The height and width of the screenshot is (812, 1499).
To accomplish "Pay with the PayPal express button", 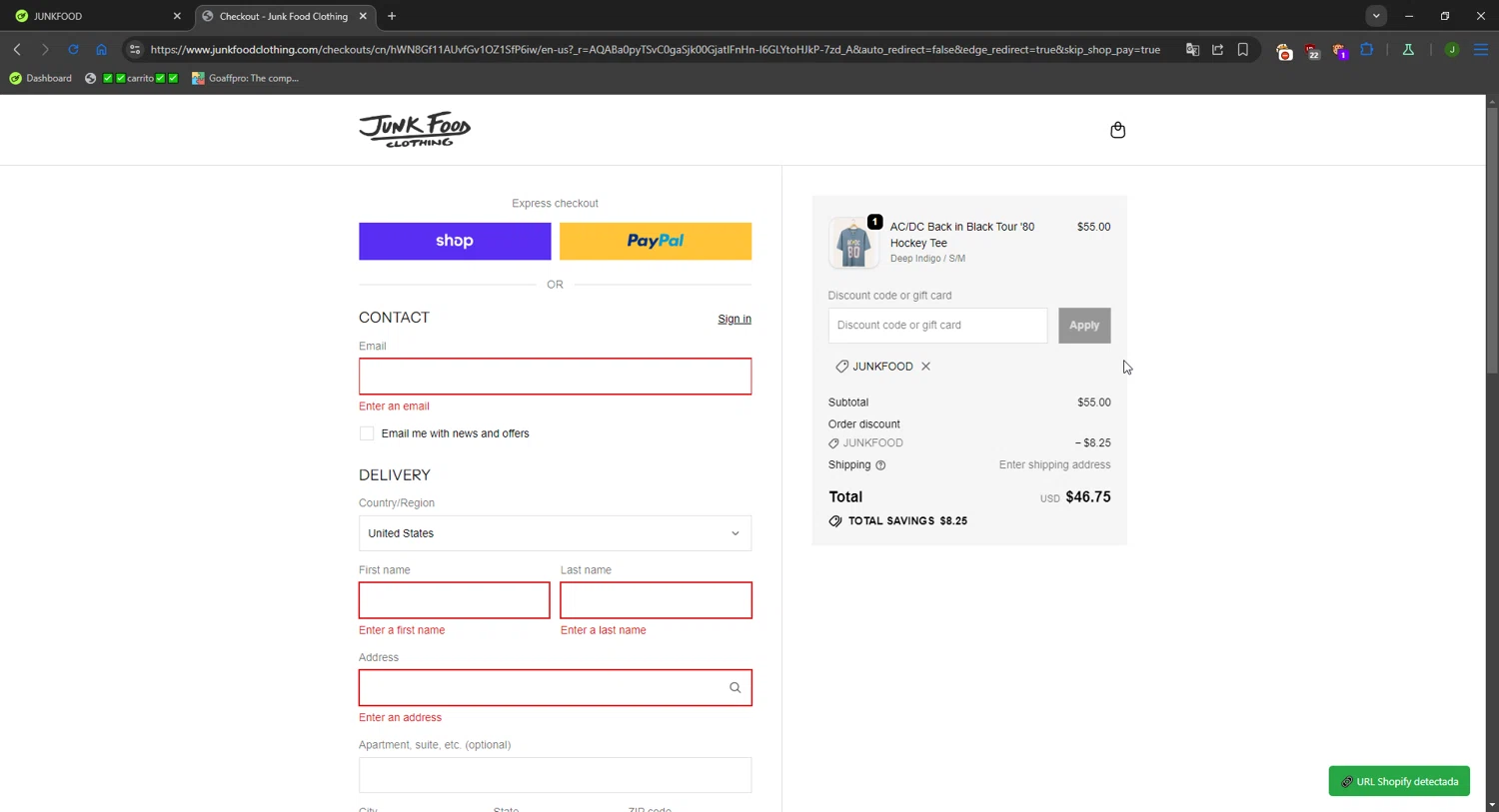I will click(656, 241).
